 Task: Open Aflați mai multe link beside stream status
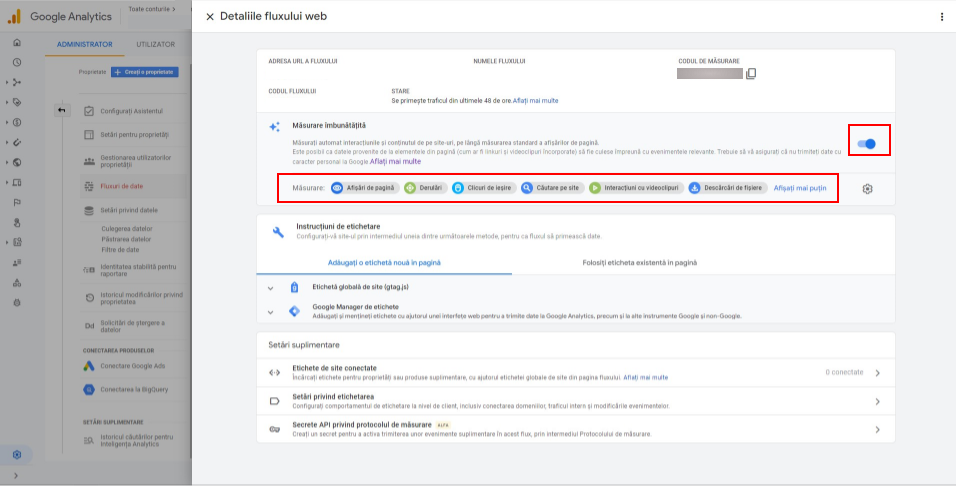pos(536,101)
